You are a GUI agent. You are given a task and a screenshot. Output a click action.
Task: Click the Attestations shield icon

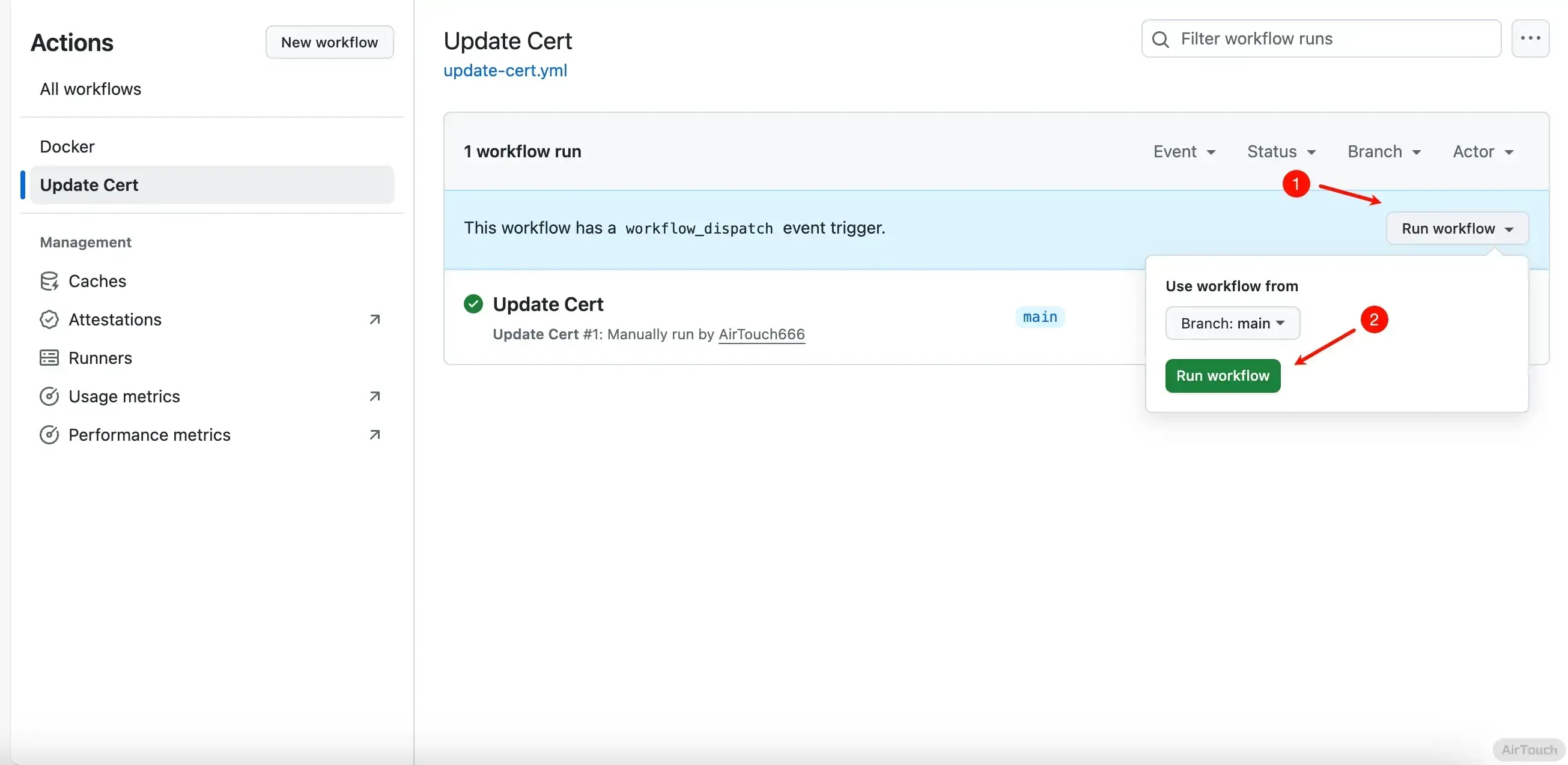tap(49, 319)
